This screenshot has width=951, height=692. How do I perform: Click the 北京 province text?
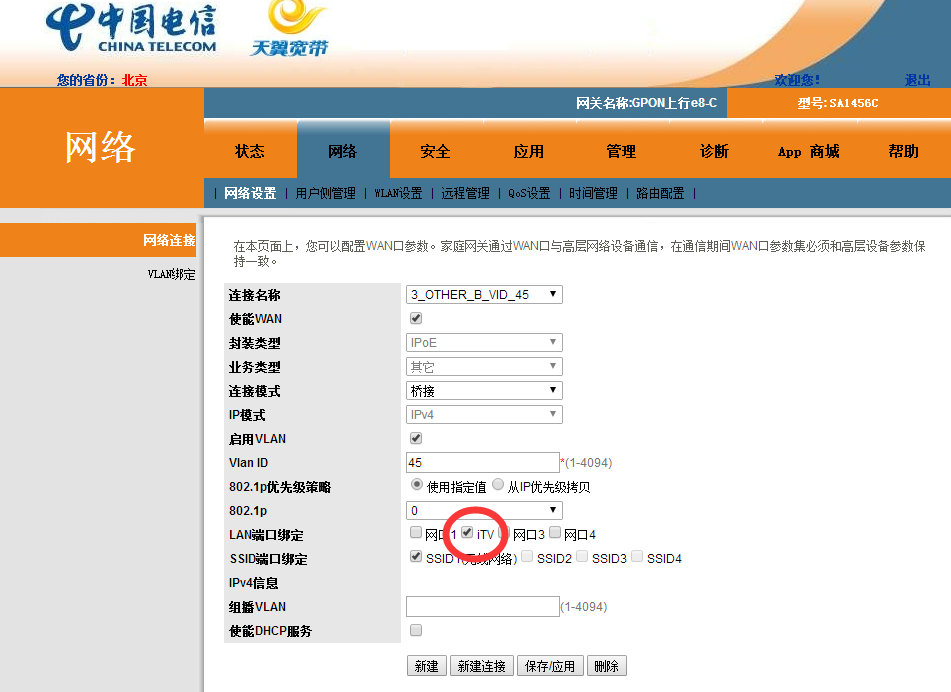[x=135, y=80]
